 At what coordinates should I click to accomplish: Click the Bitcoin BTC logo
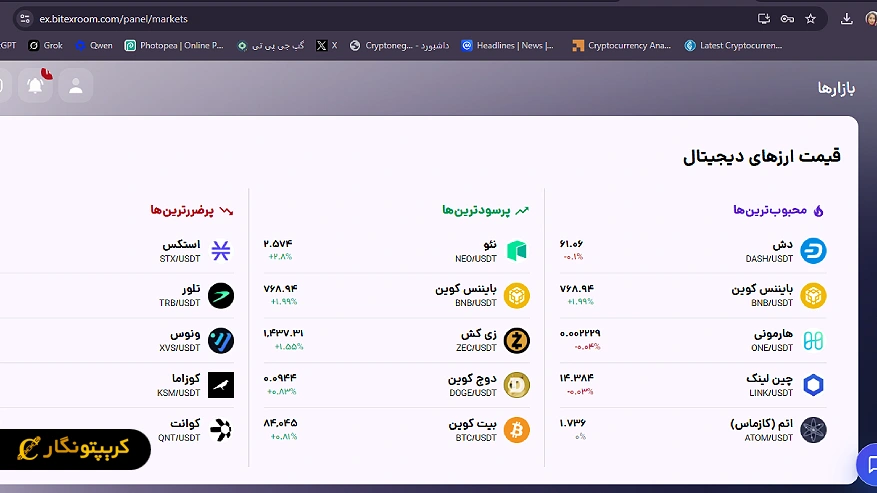coord(517,430)
